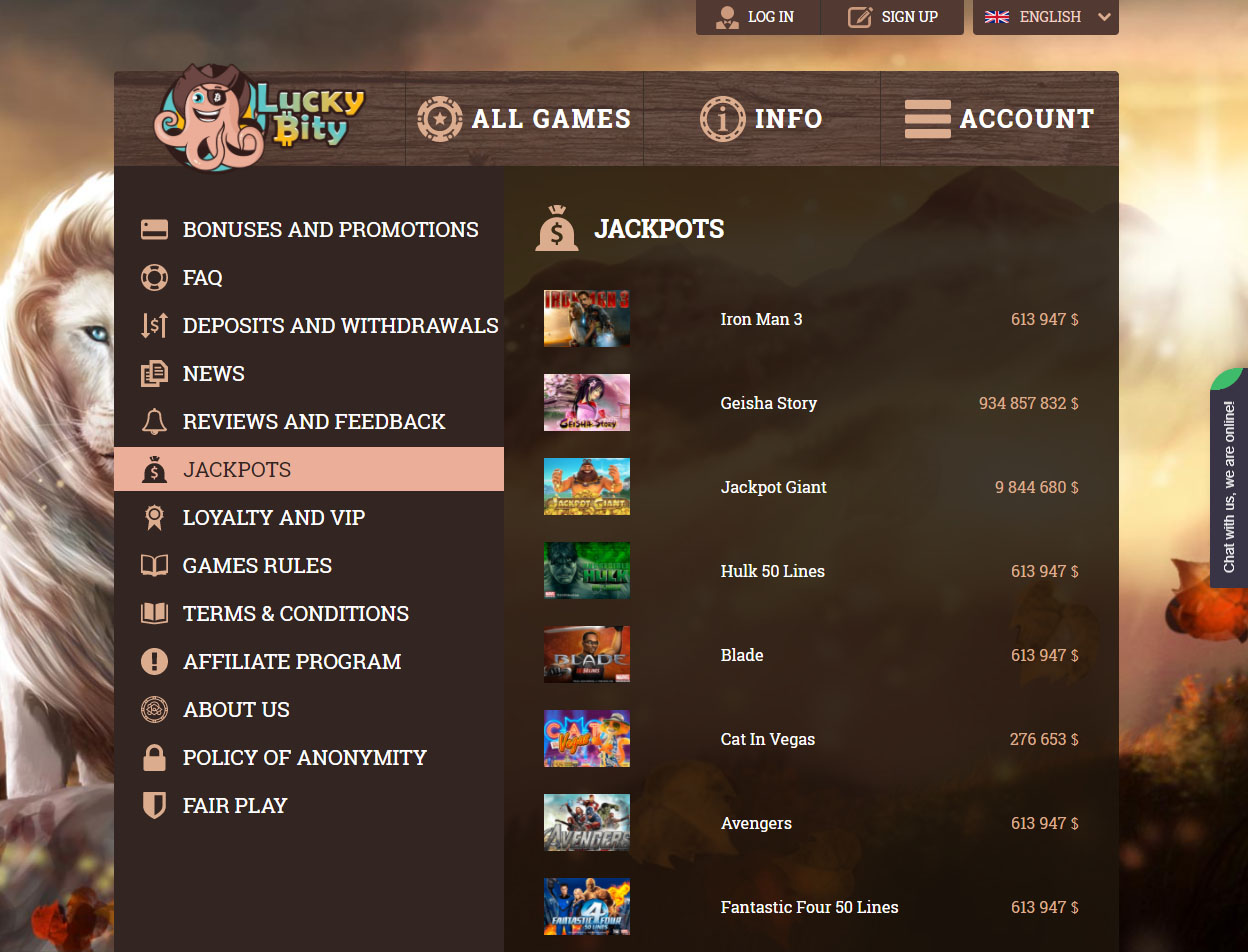Open the Hulk 50 Lines game link
Screen dimensions: 1248x952
point(773,571)
